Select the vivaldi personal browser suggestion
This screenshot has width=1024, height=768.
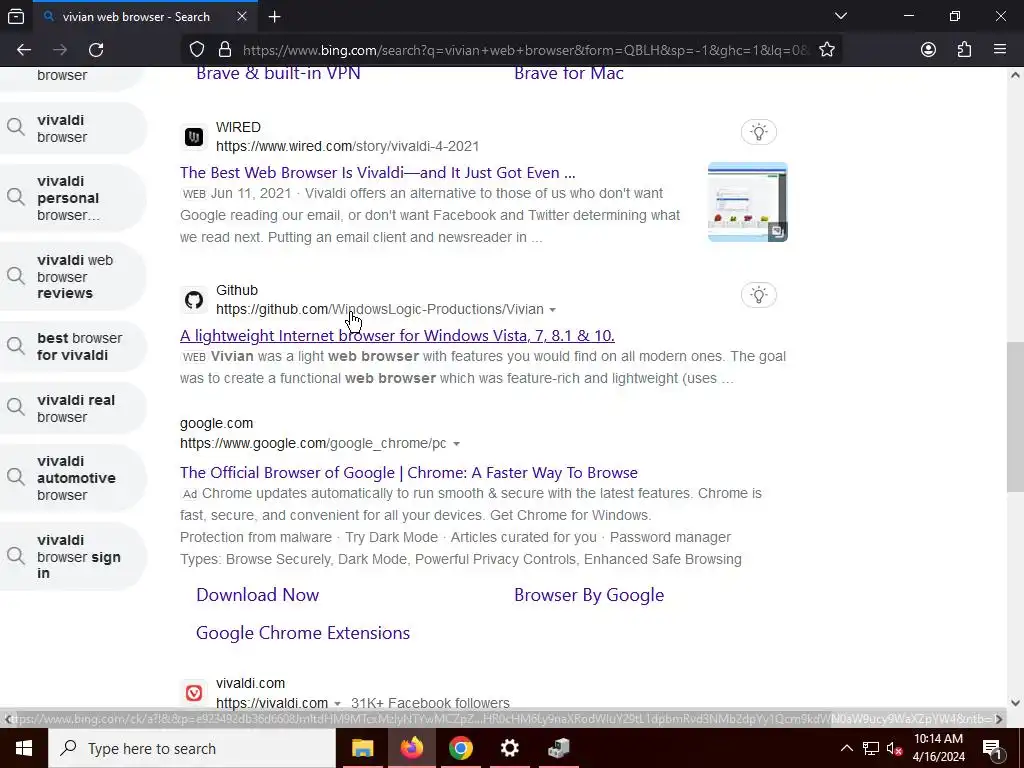click(73, 198)
